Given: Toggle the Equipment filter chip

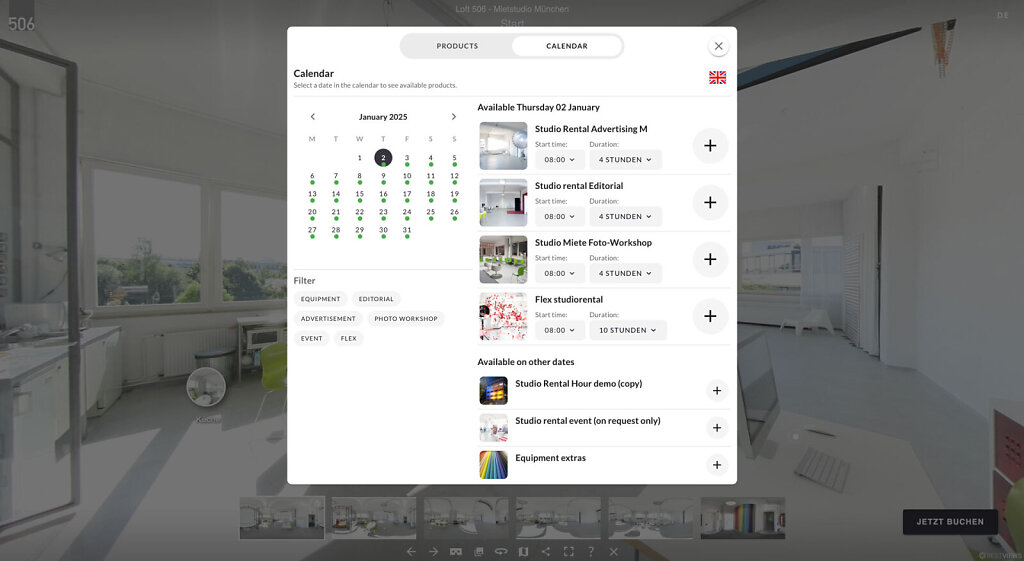Looking at the screenshot, I should pyautogui.click(x=321, y=299).
